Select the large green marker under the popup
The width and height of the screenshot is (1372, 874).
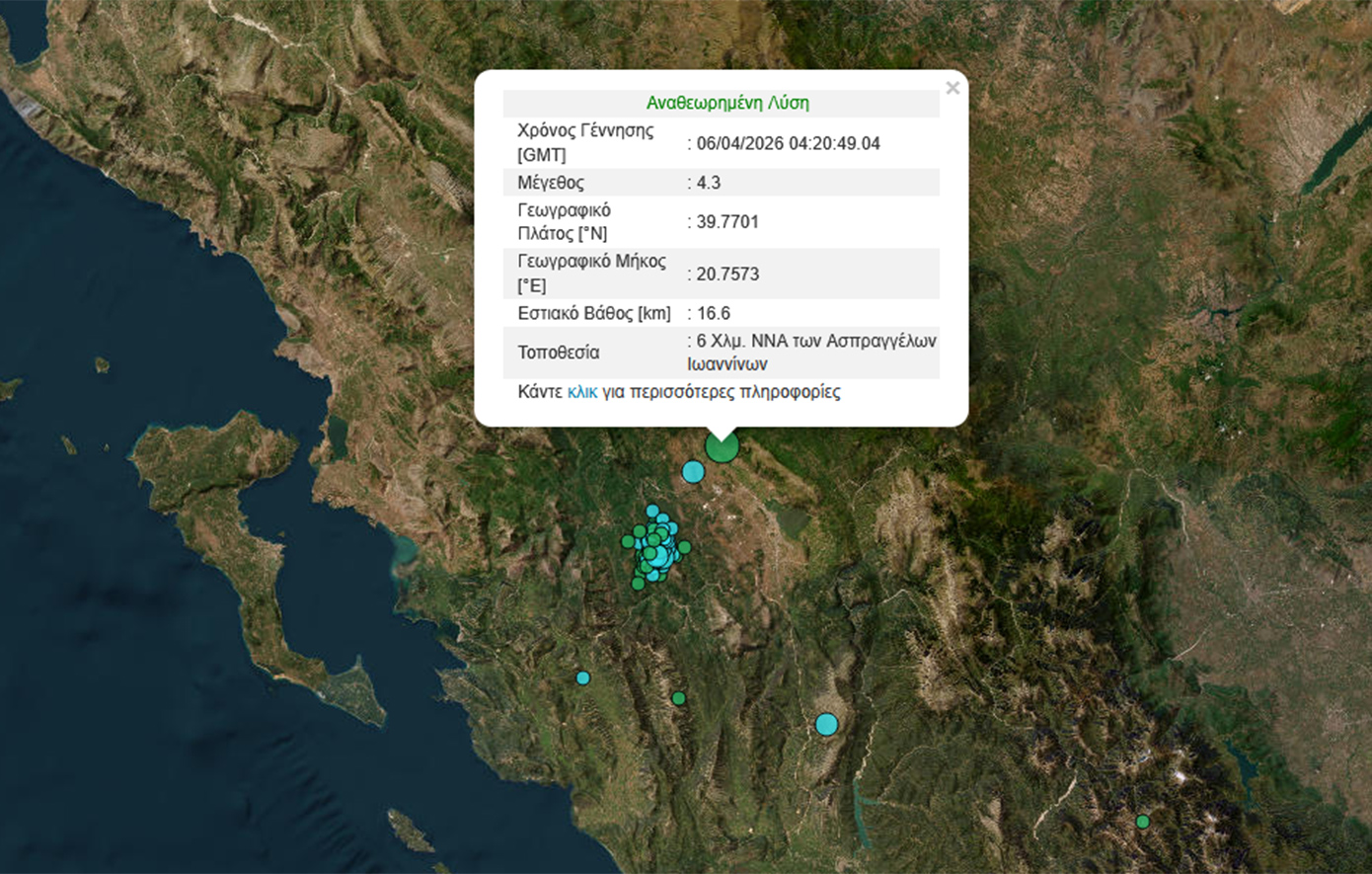point(722,446)
